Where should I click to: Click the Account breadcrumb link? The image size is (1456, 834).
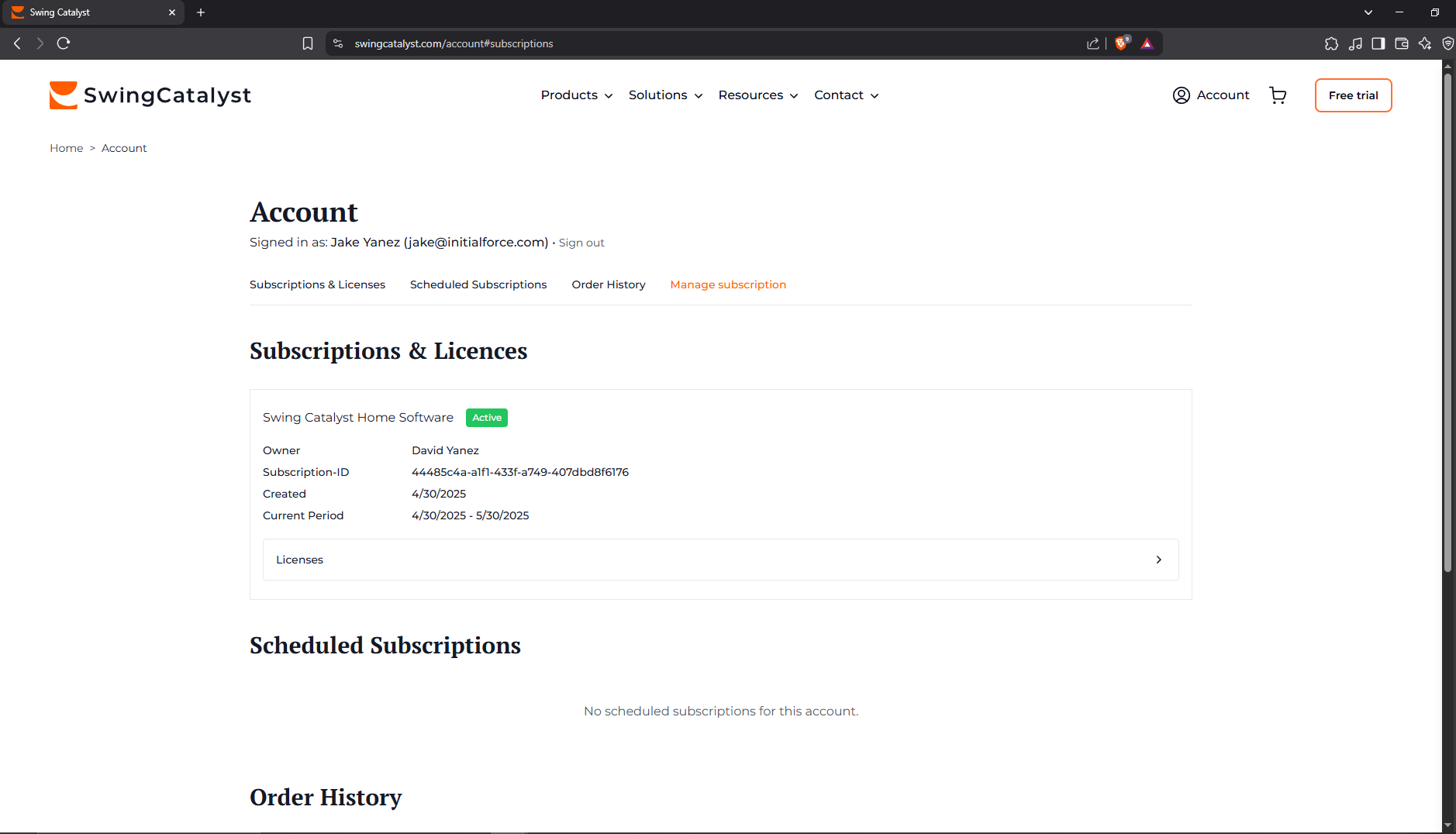pyautogui.click(x=124, y=148)
